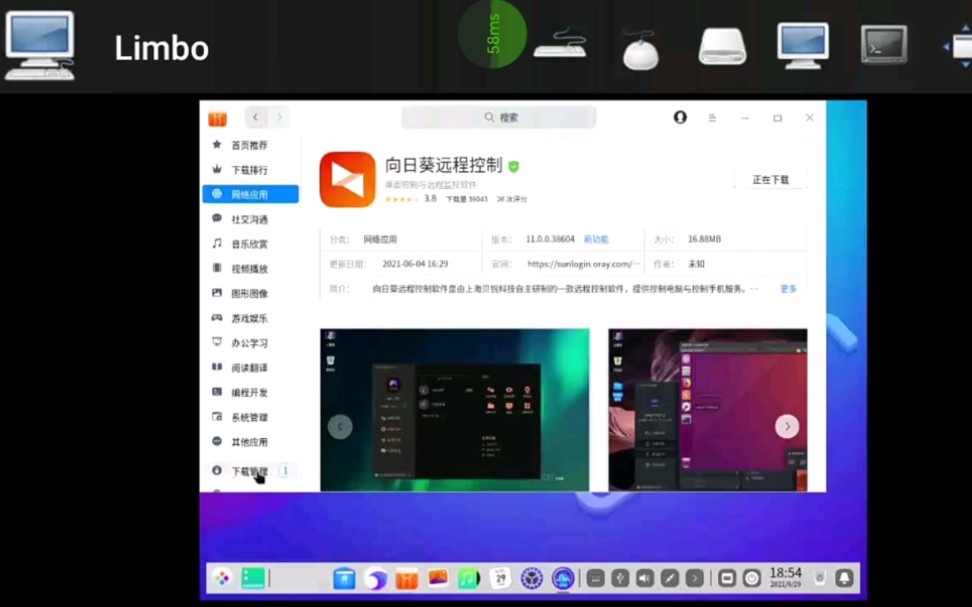The image size is (972, 607).
Task: Click the 58ms latency indicator circle
Action: (491, 34)
